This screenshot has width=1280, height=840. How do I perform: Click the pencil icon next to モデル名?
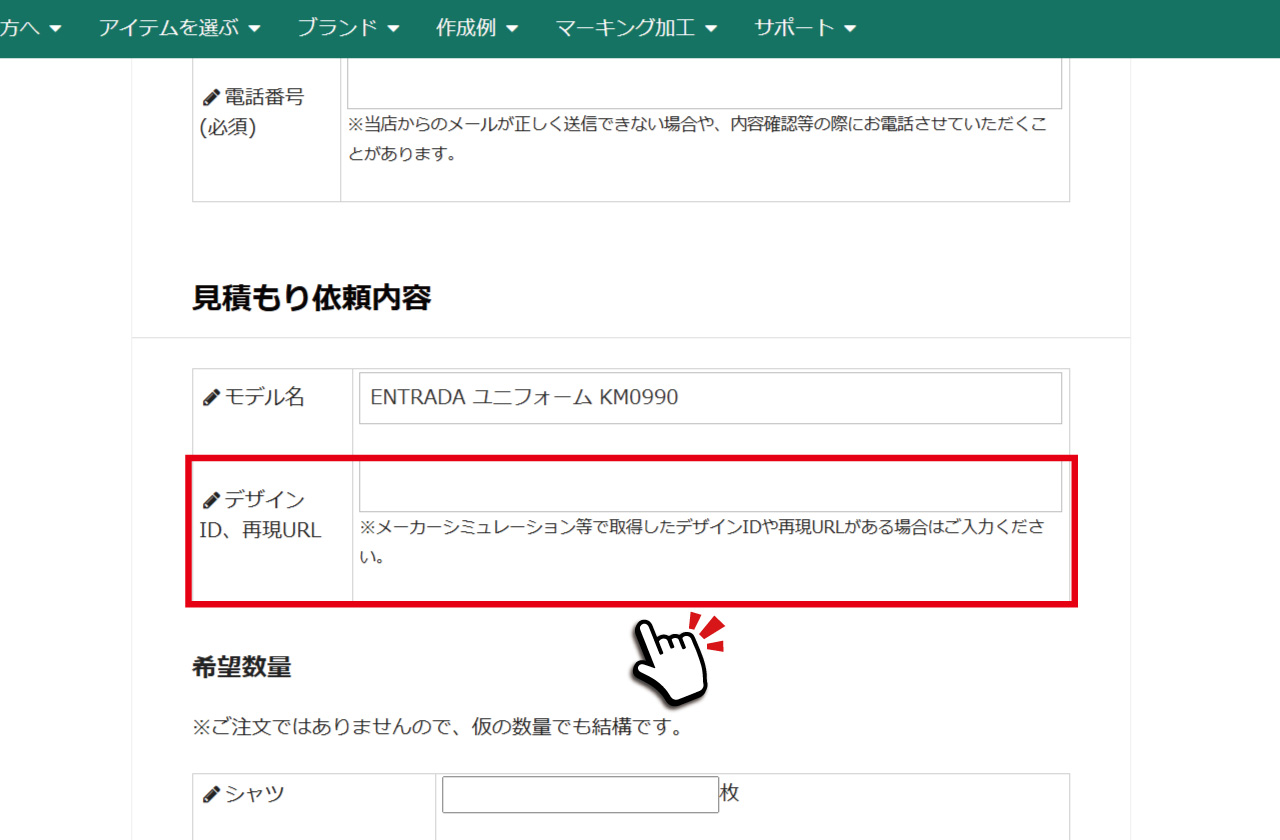point(211,398)
